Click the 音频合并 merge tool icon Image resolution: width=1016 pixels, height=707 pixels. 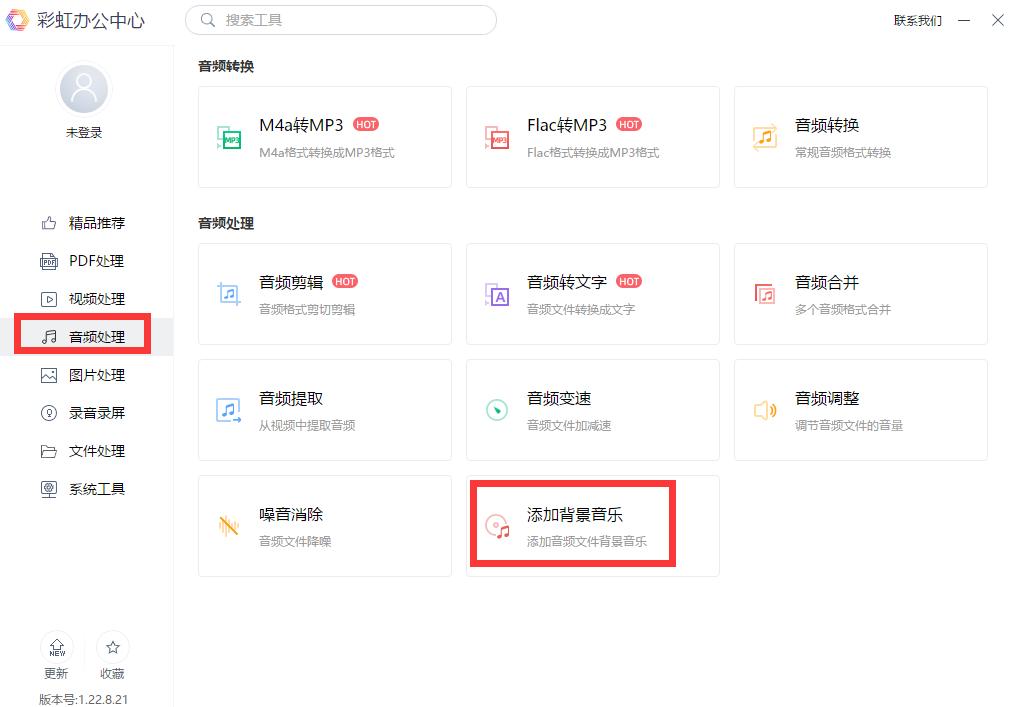(764, 294)
